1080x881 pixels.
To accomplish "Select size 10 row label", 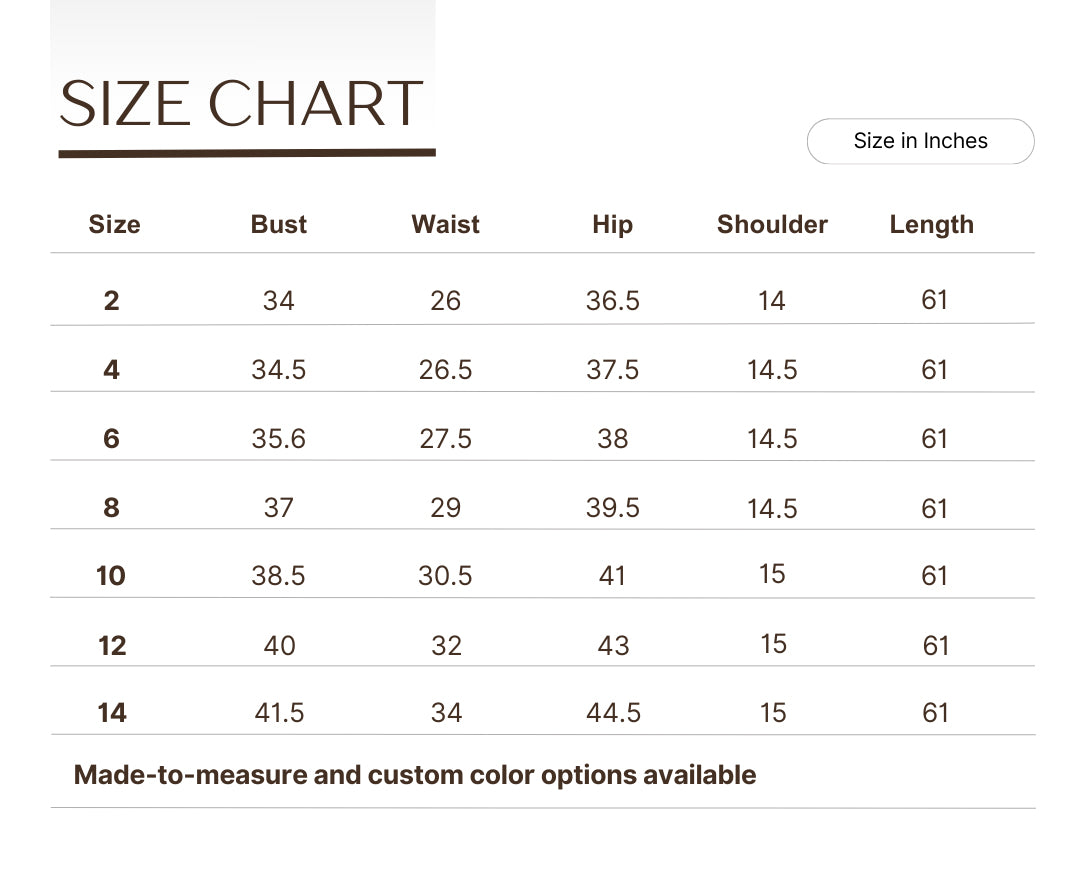I will (111, 576).
